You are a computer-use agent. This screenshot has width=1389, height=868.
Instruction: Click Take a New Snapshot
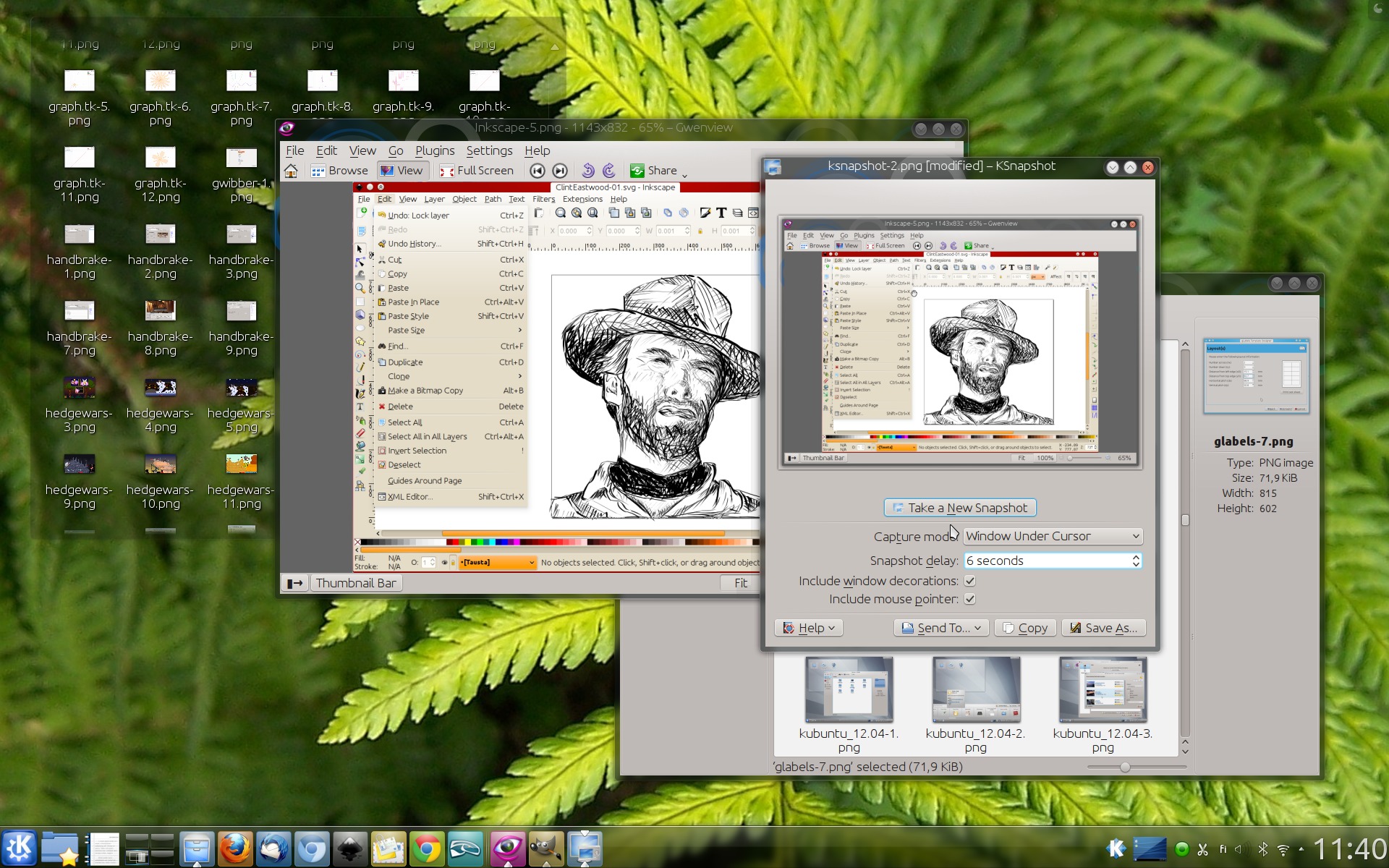tap(960, 508)
